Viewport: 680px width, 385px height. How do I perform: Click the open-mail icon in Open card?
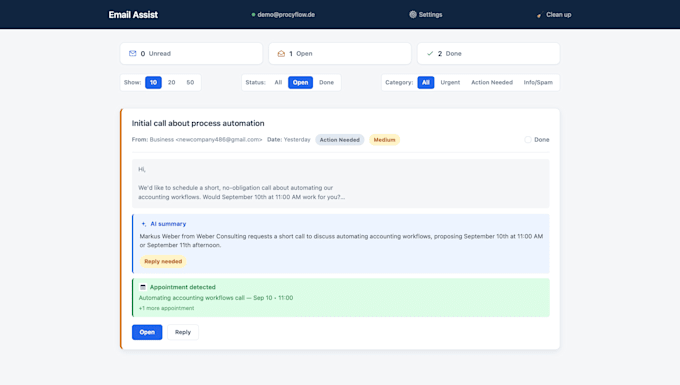(281, 53)
